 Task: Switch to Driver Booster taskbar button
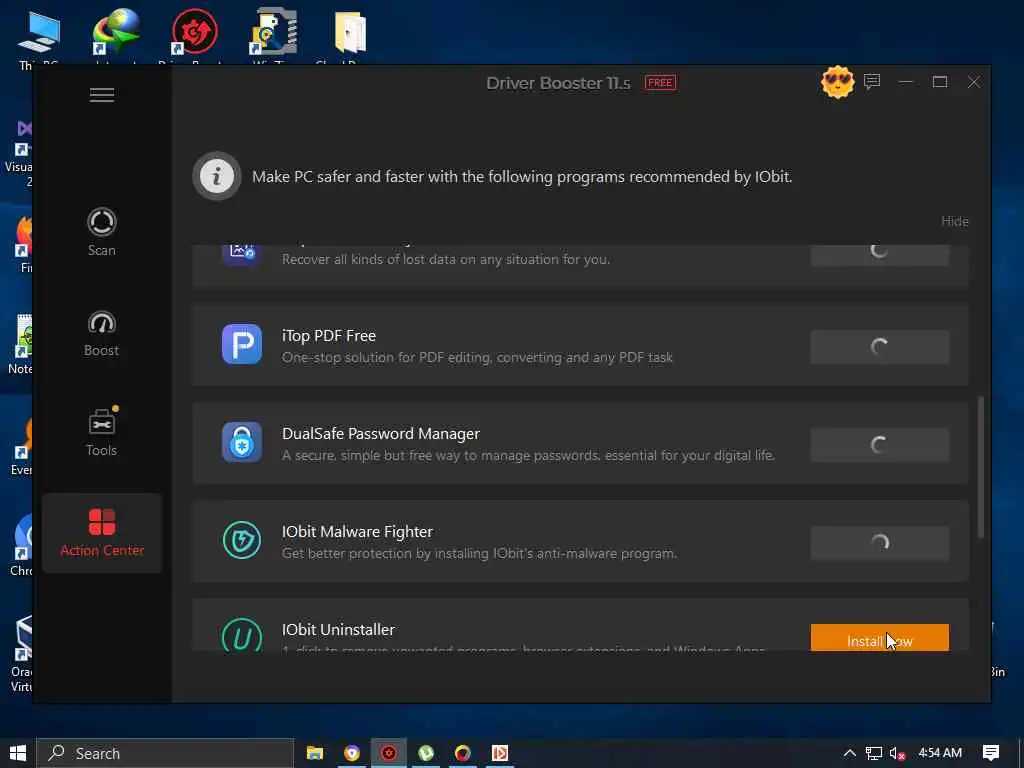[389, 753]
